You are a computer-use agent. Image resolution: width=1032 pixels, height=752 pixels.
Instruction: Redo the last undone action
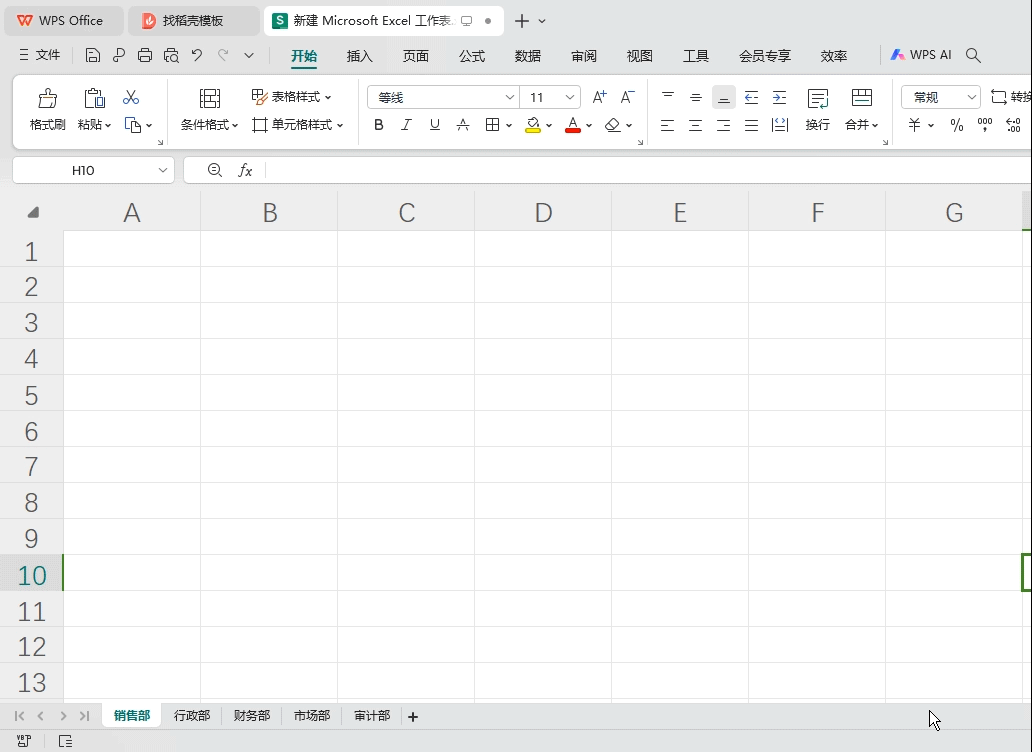223,55
